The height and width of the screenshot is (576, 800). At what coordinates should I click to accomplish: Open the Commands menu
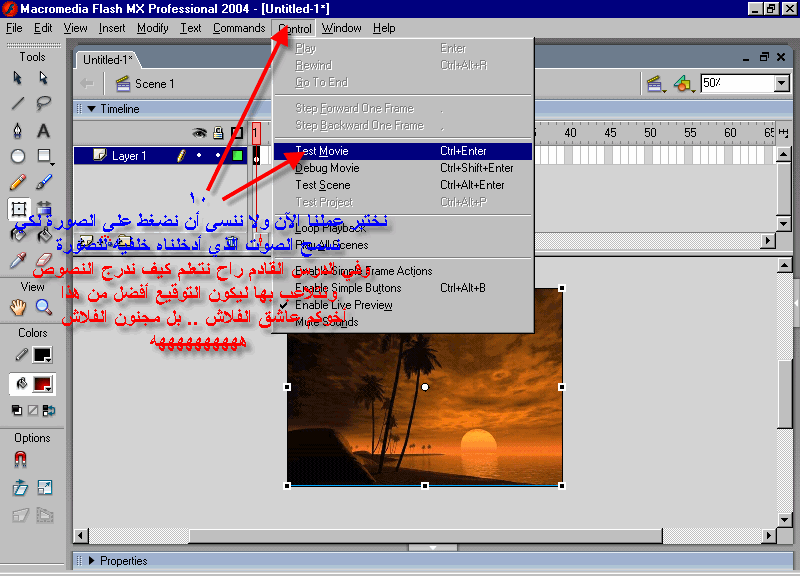[x=239, y=28]
